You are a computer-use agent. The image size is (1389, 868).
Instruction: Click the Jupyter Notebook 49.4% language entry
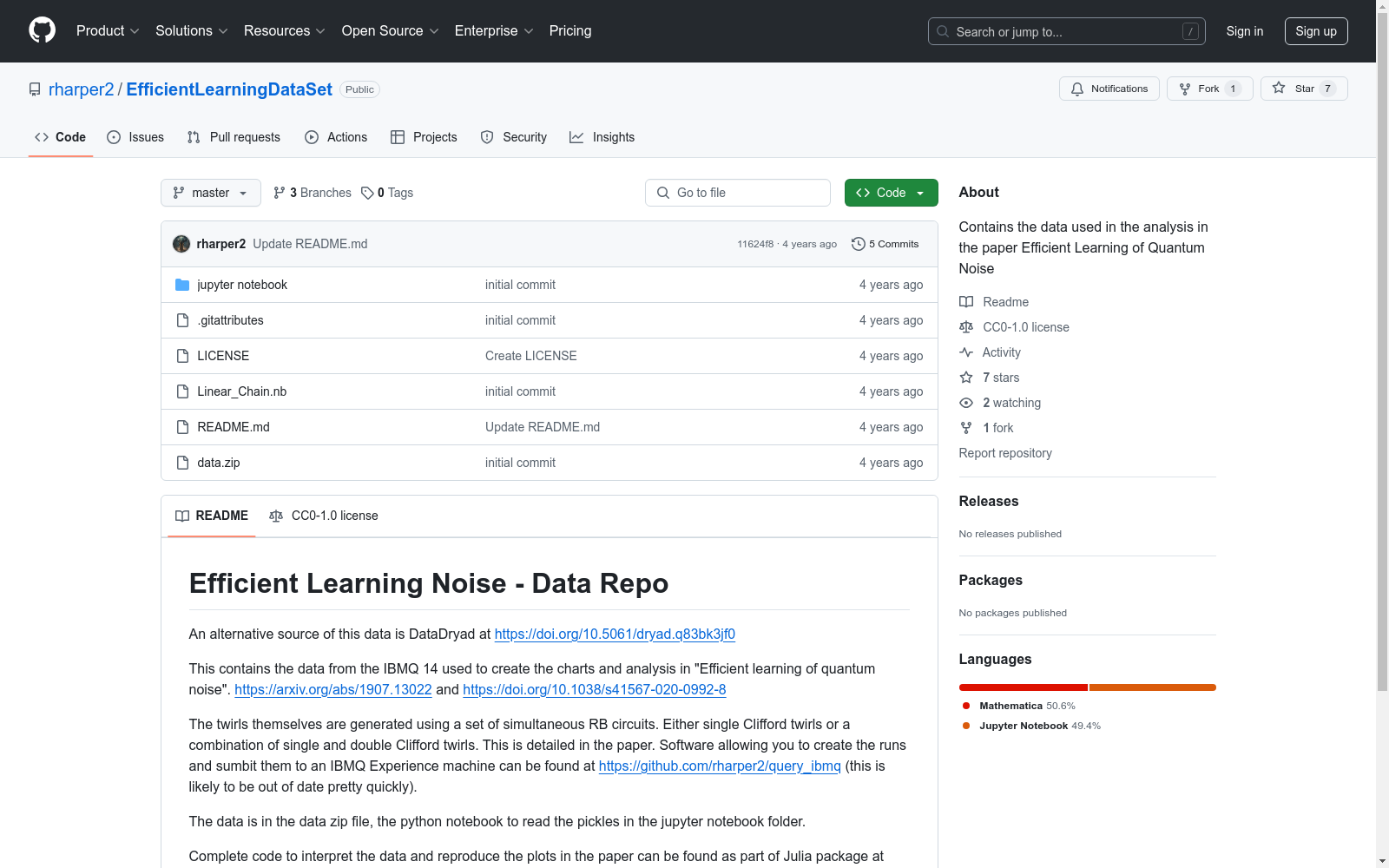1032,726
